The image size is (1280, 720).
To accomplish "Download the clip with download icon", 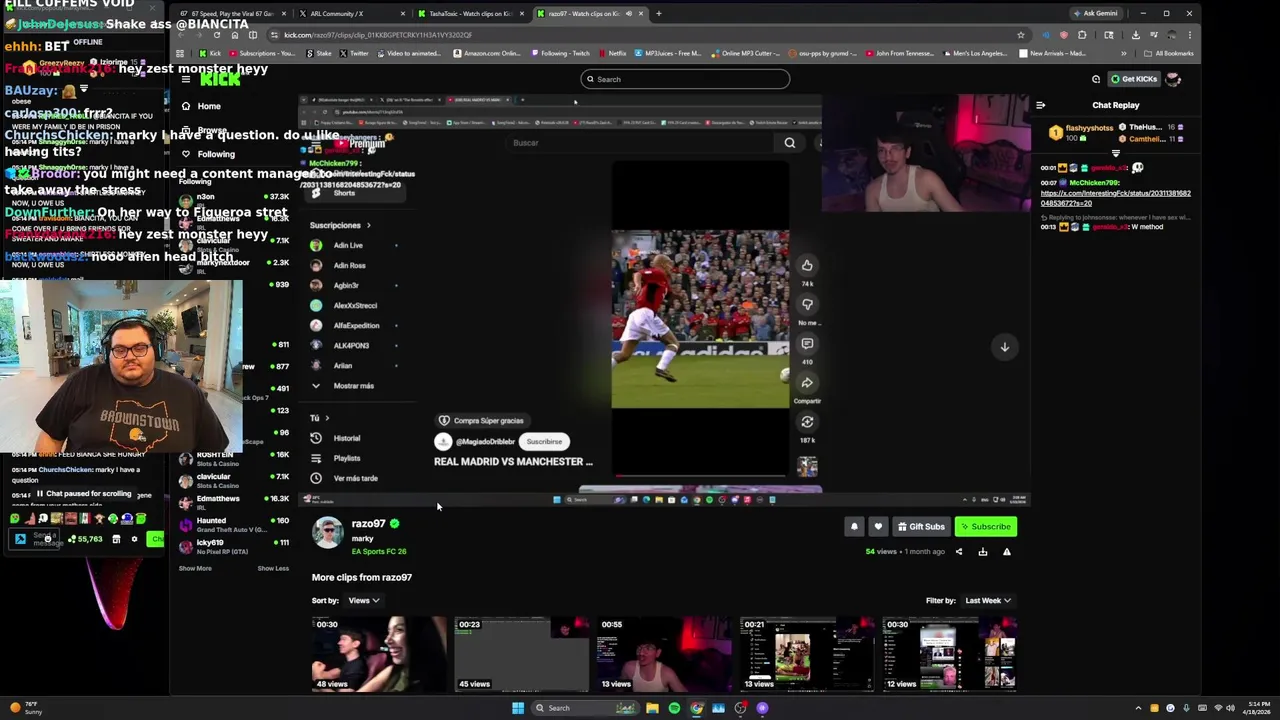I will point(983,552).
